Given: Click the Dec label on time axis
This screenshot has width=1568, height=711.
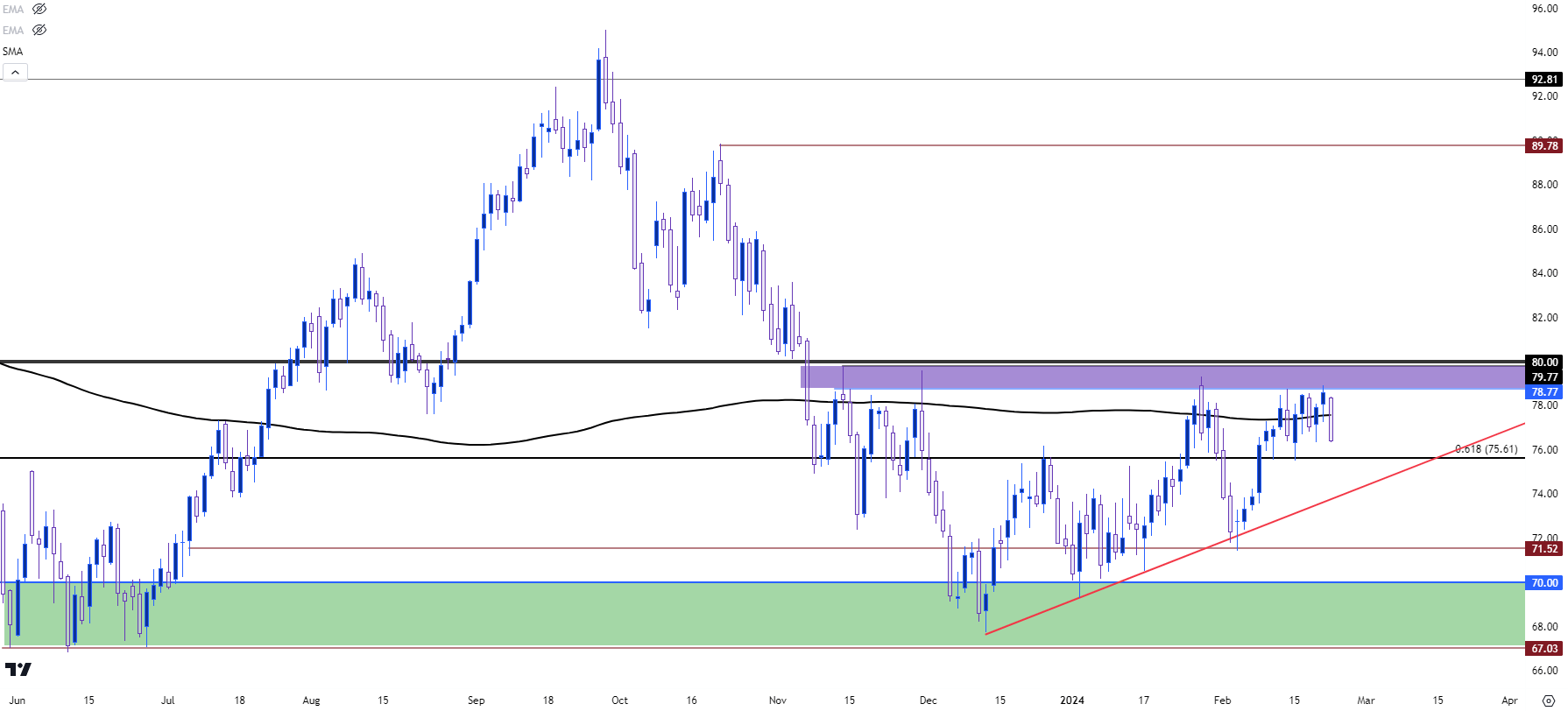Looking at the screenshot, I should 929,700.
